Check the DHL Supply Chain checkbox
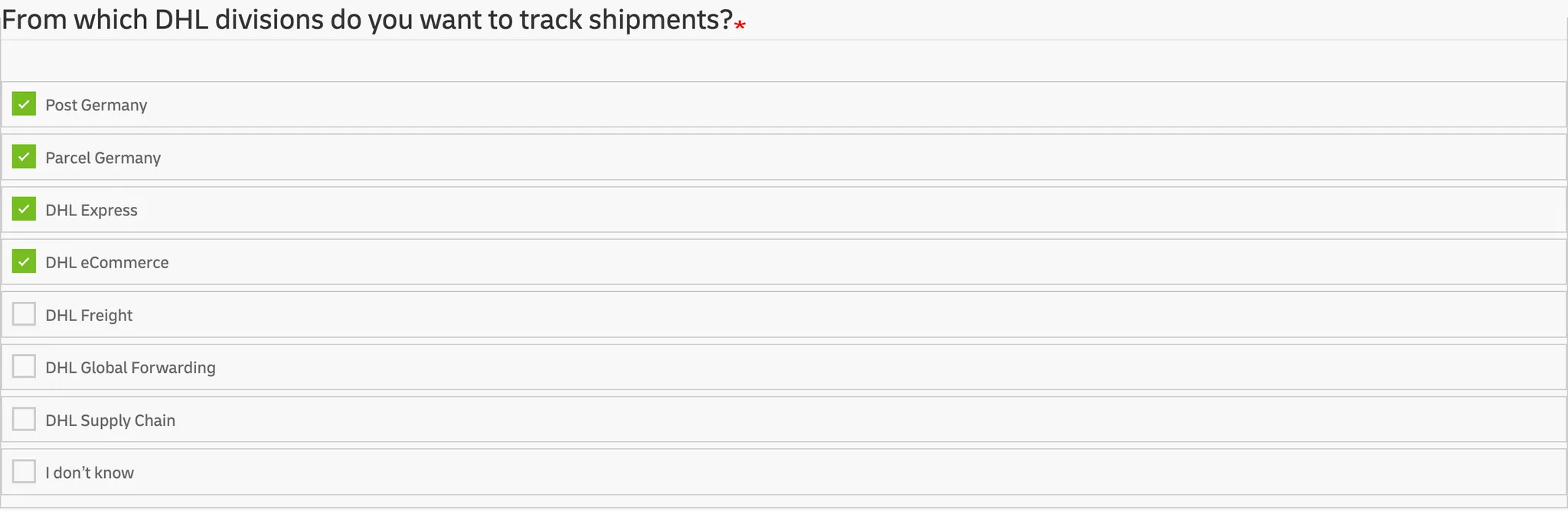 pyautogui.click(x=24, y=420)
